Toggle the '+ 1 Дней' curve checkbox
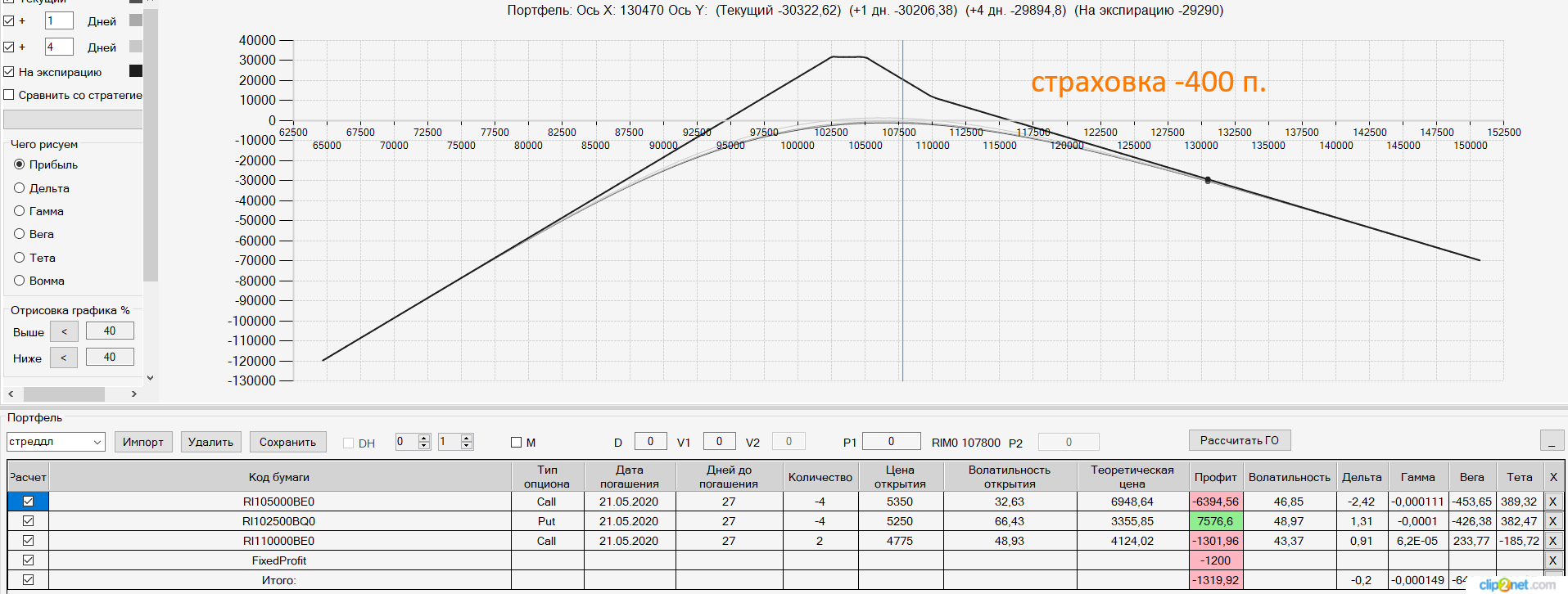 point(9,20)
